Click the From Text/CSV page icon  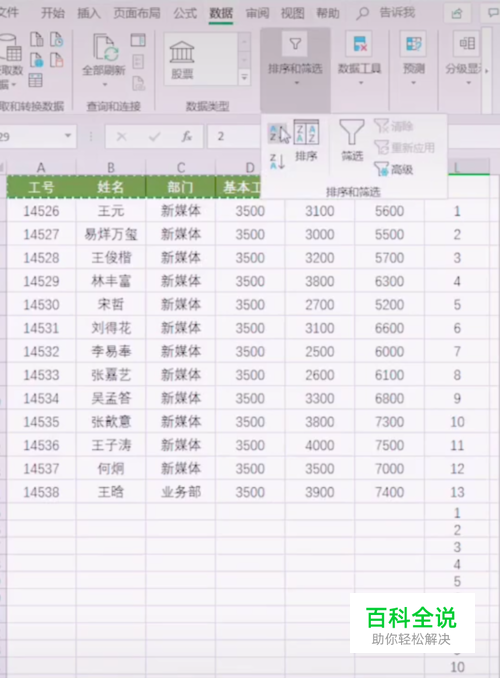coord(37,39)
